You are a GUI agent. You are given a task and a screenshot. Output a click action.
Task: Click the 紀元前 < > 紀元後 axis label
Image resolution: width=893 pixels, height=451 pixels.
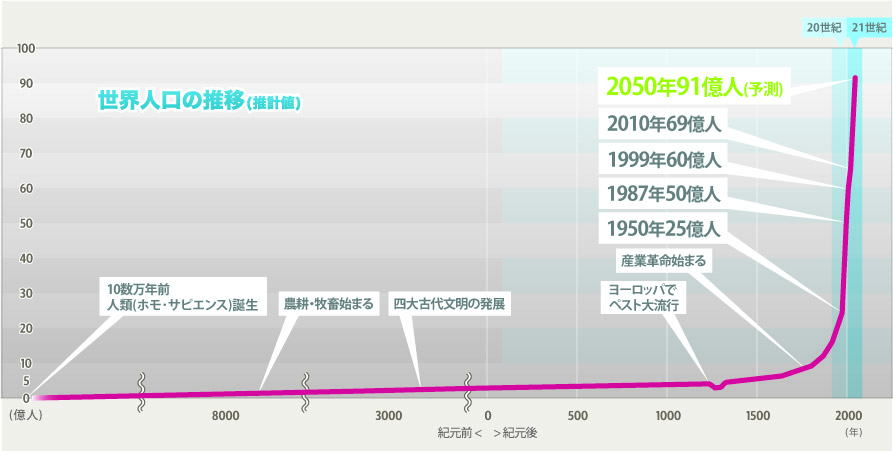point(488,433)
